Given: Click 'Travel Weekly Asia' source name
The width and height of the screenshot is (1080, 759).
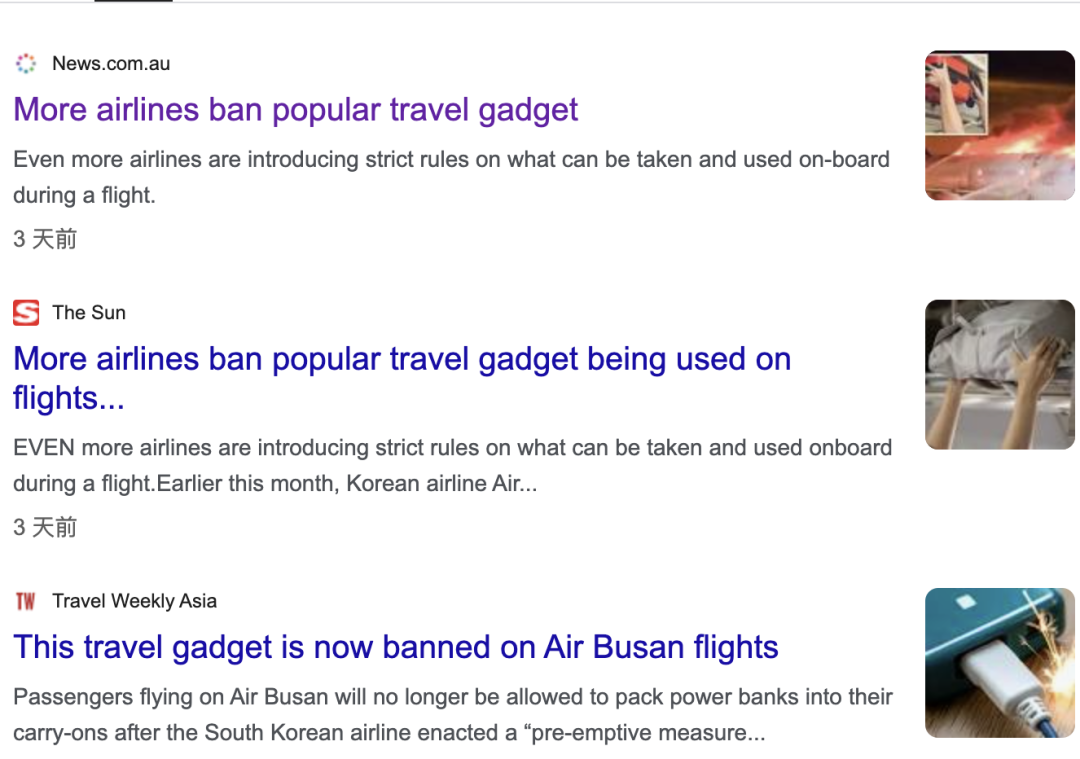Looking at the screenshot, I should [x=134, y=601].
